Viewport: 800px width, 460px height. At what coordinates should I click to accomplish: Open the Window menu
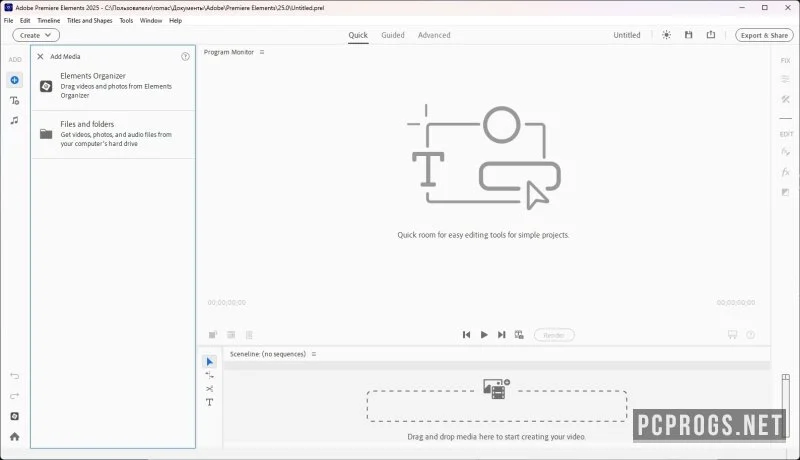click(x=151, y=21)
